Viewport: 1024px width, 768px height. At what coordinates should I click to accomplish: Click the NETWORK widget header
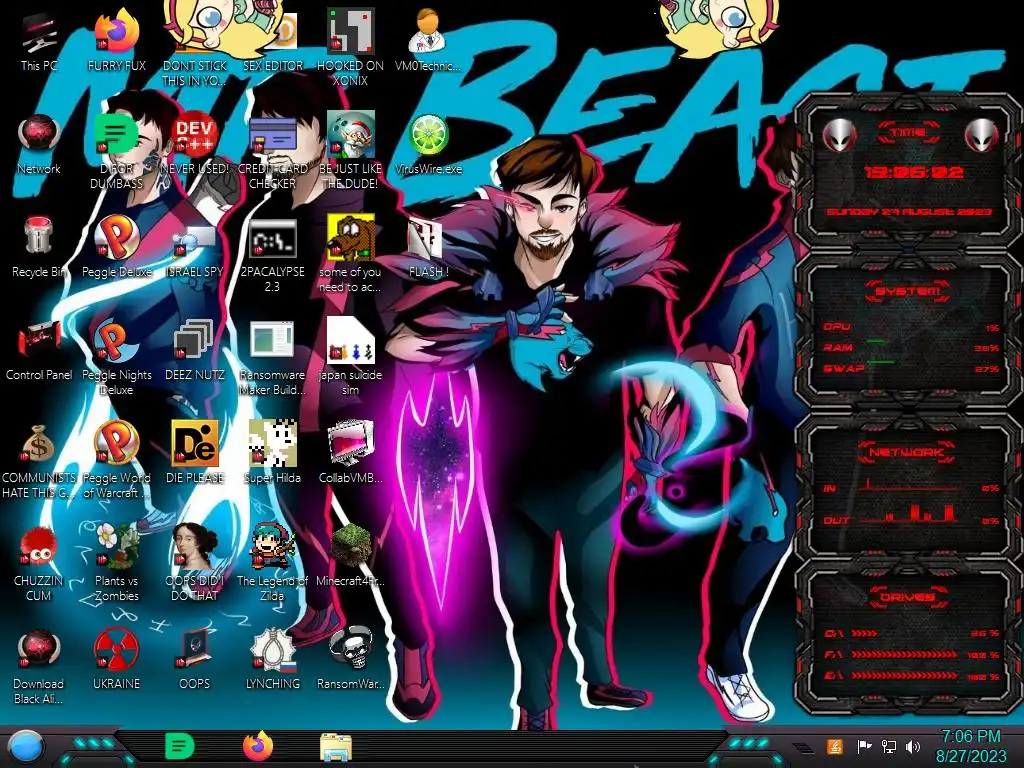click(x=908, y=451)
